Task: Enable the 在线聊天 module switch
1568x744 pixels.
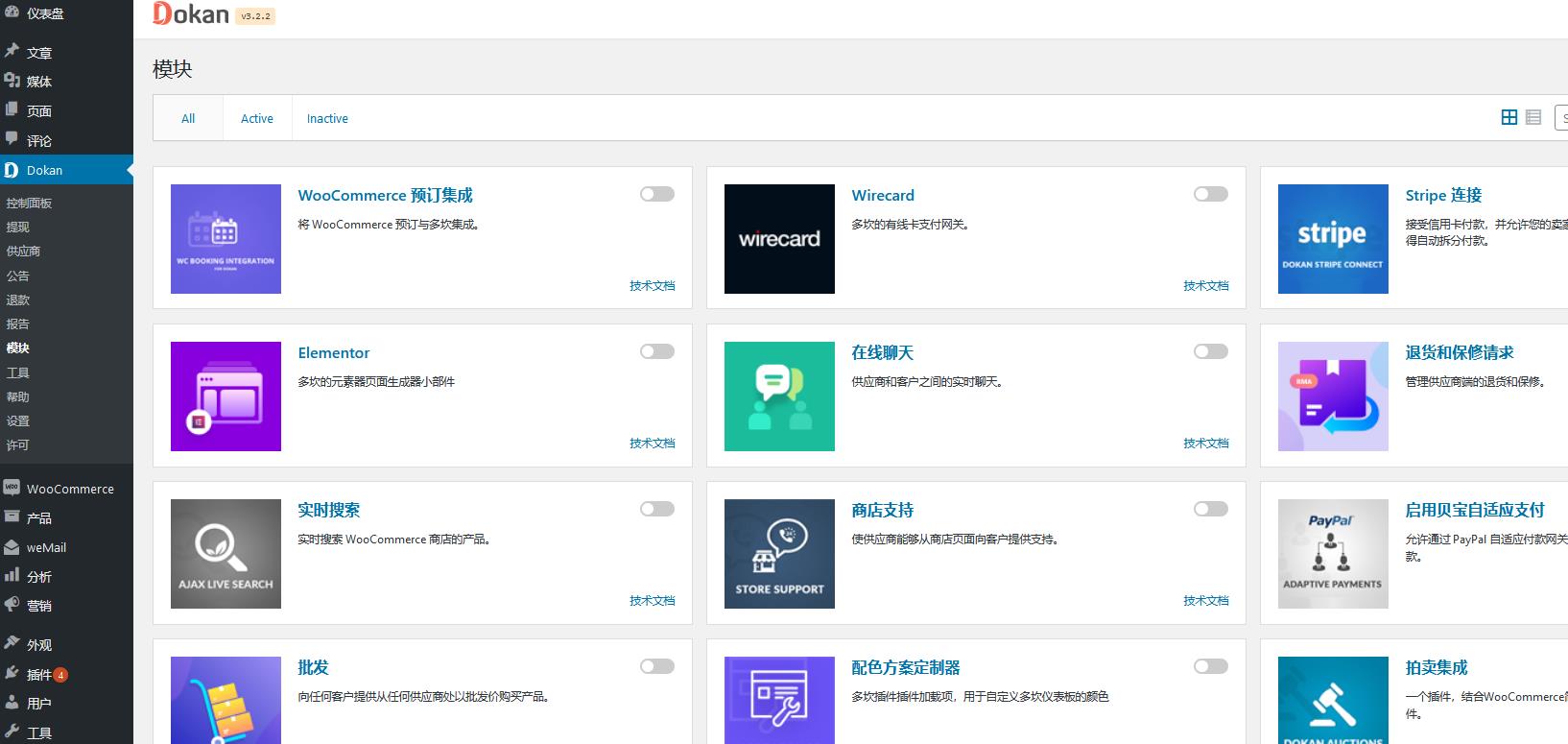Action: [x=1210, y=351]
